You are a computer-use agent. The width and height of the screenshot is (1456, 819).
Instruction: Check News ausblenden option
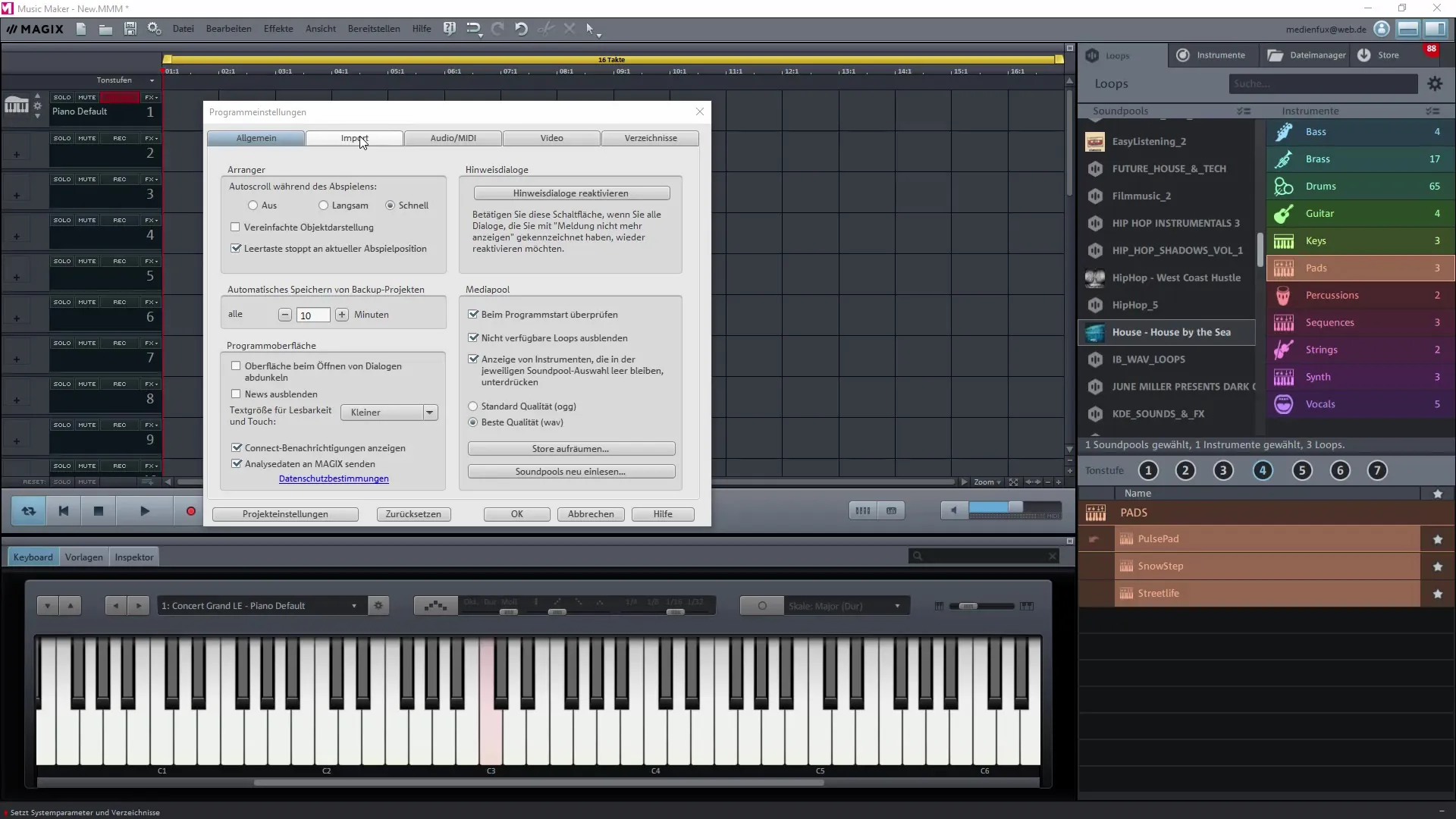point(236,394)
